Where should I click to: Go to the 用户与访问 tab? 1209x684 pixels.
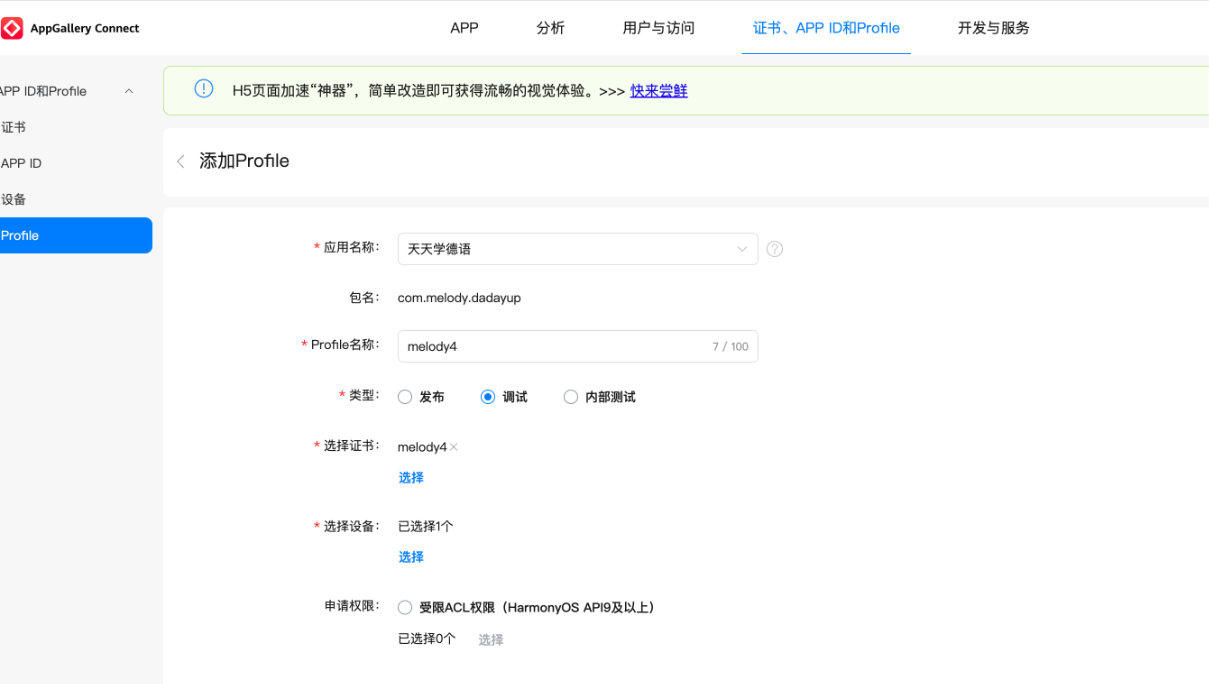click(x=658, y=28)
